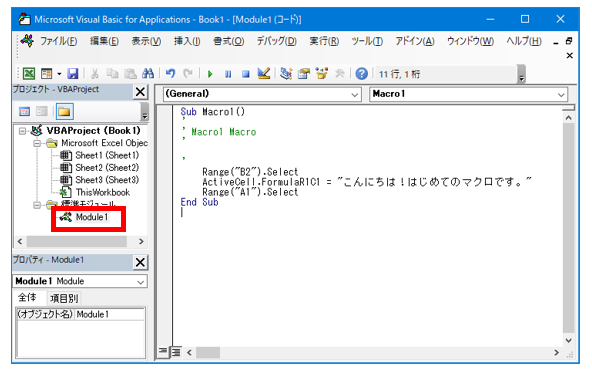Open Properties Window toolbar icon
The image size is (592, 372).
click(304, 73)
